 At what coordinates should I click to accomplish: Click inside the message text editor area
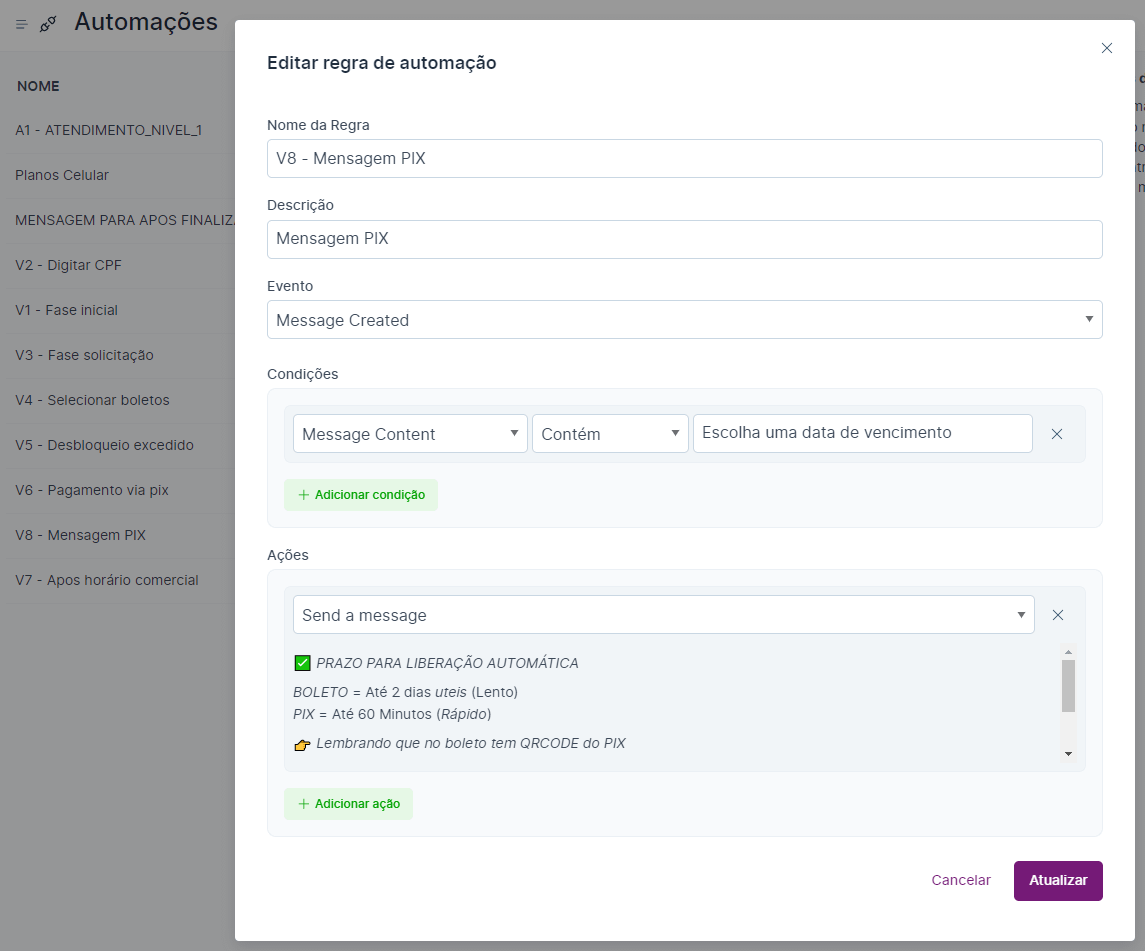click(x=670, y=703)
